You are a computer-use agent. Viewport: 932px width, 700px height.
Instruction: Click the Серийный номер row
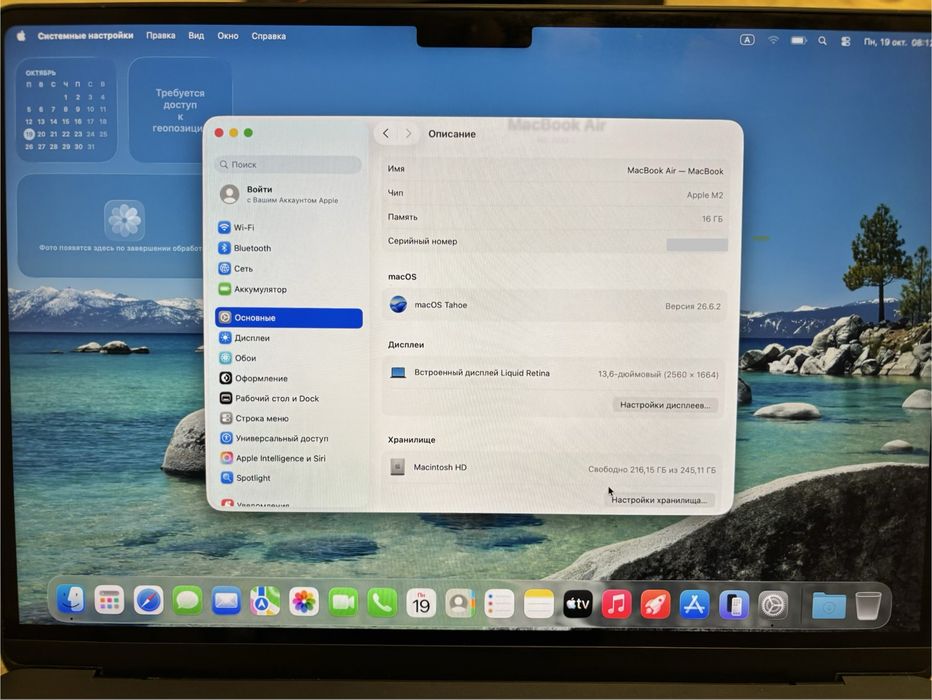coord(556,242)
